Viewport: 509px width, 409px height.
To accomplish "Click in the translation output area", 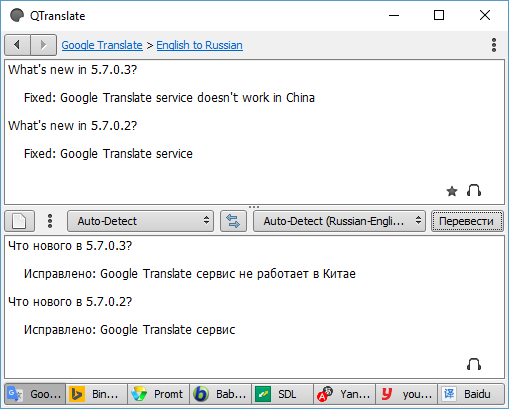I will [254, 307].
